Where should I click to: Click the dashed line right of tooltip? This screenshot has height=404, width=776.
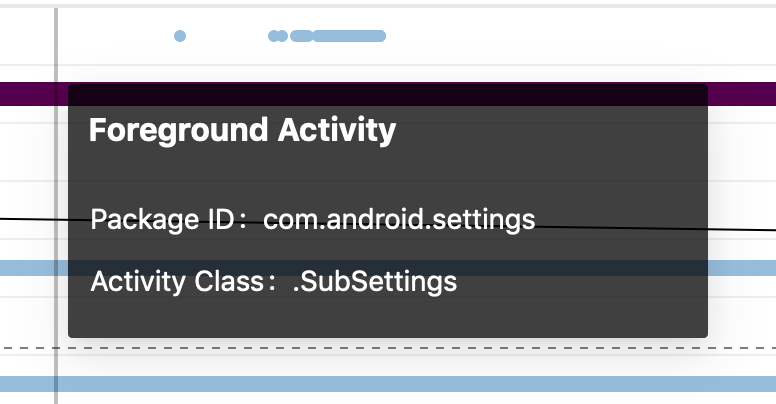tap(742, 349)
